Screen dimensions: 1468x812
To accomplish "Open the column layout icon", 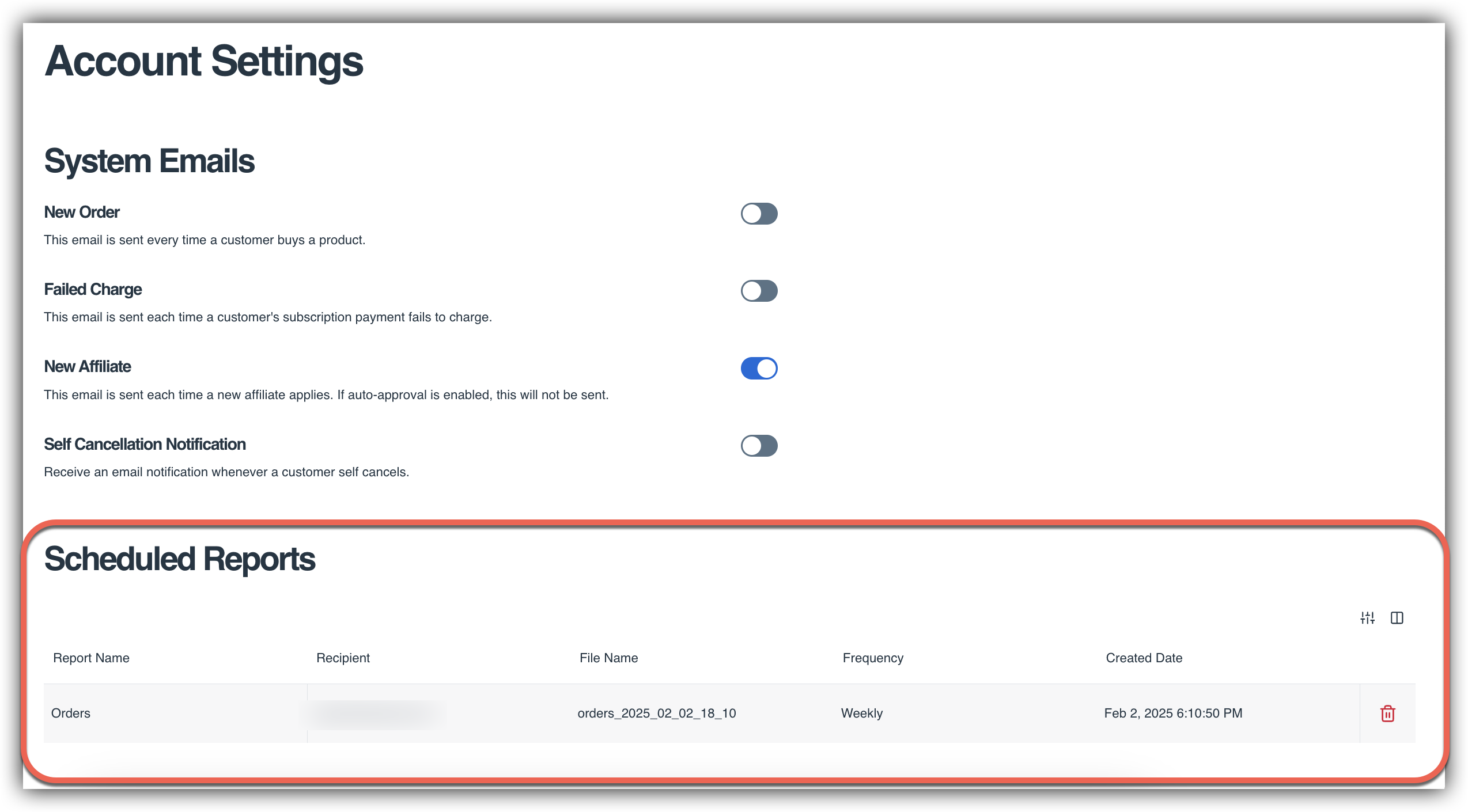I will pos(1397,618).
